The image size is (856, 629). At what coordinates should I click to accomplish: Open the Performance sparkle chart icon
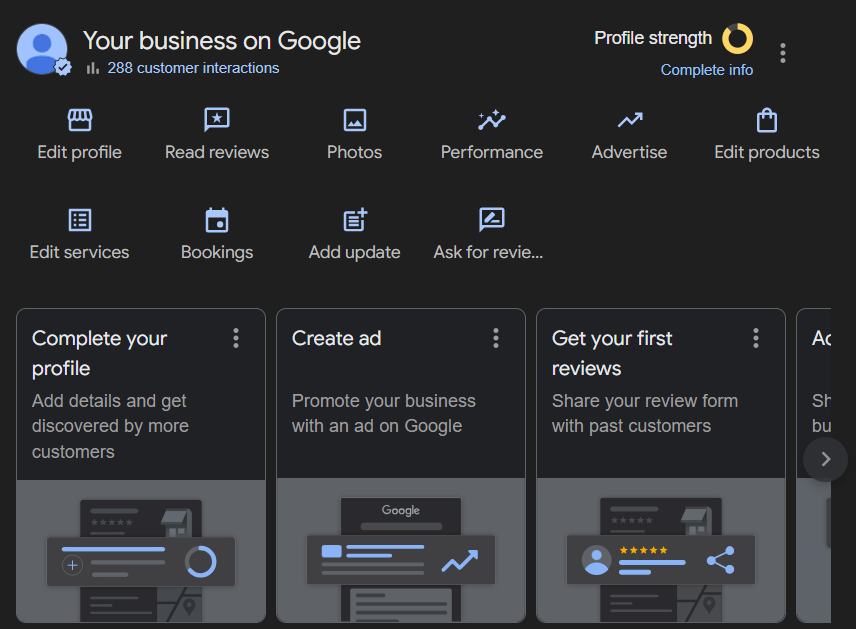point(491,120)
